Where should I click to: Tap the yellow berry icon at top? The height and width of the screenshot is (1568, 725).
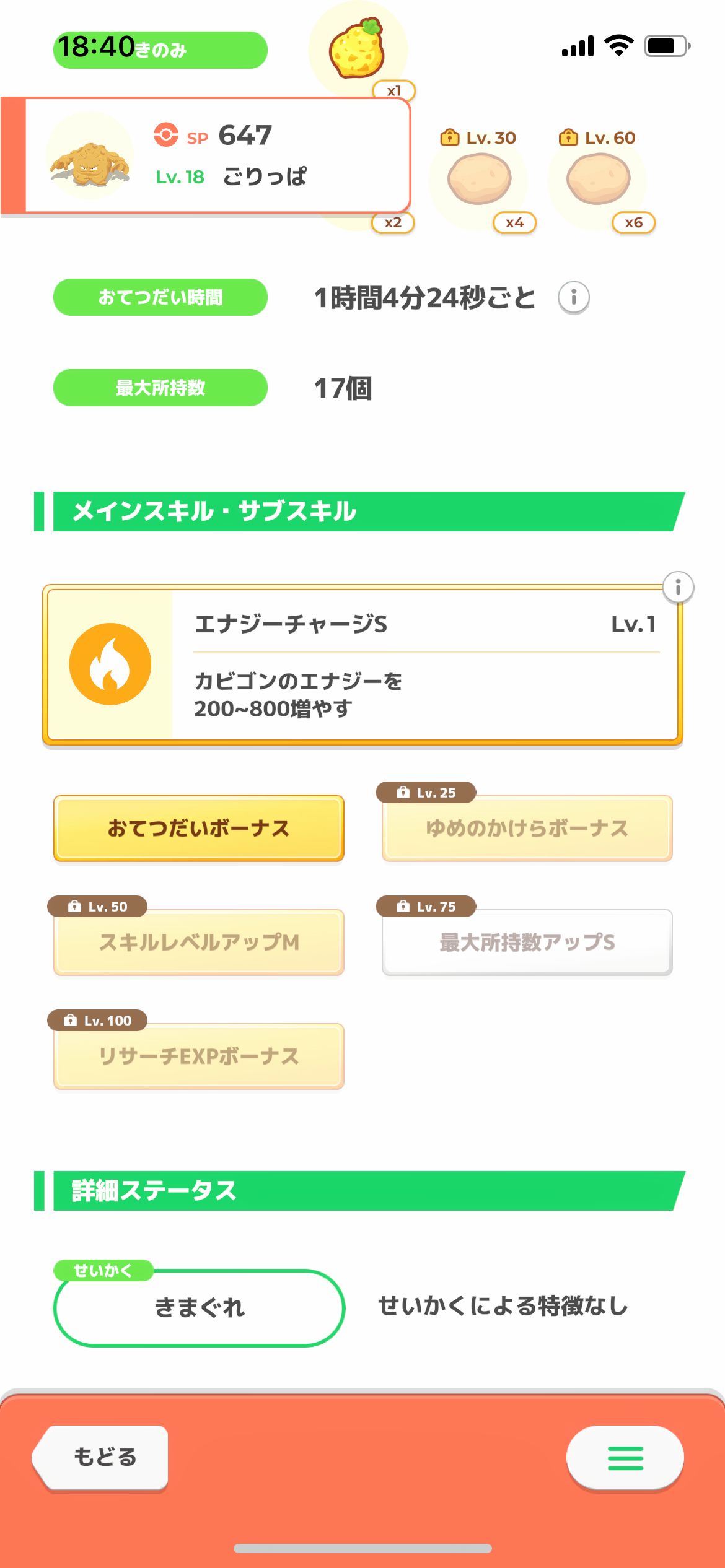coord(357,48)
